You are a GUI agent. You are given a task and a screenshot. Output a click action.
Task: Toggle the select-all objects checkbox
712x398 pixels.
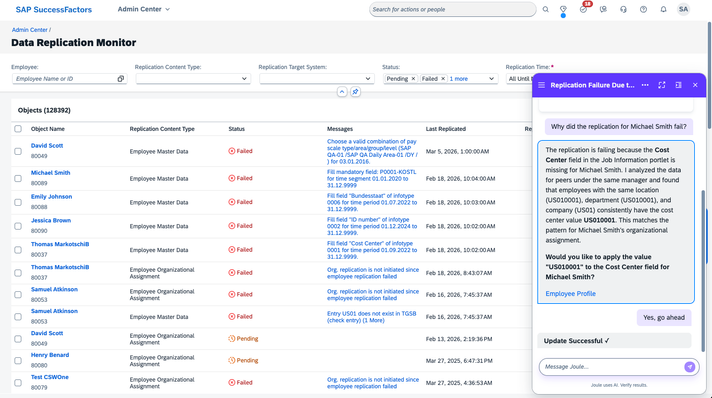click(18, 129)
